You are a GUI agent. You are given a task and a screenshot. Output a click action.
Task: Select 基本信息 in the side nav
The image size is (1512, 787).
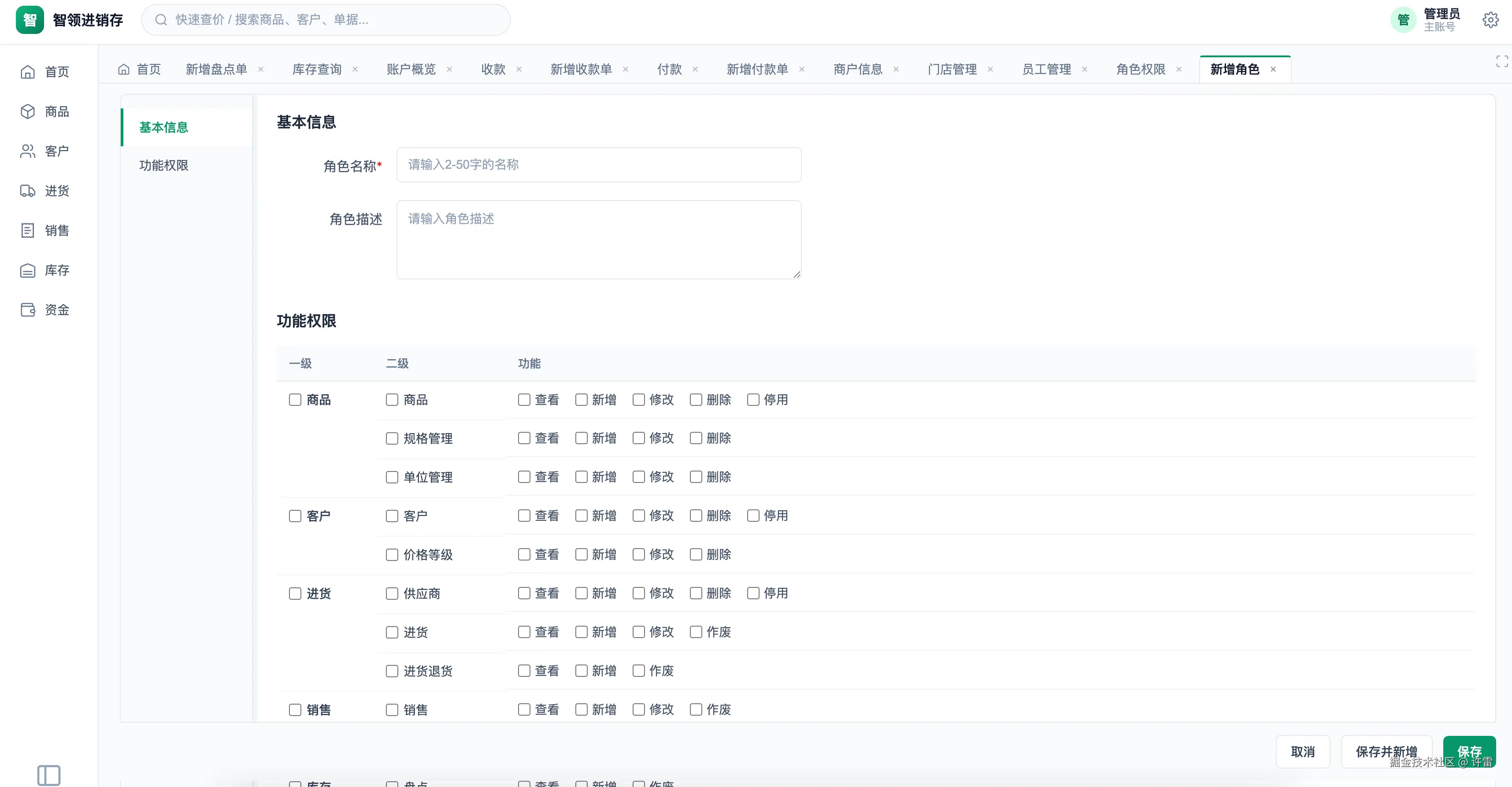point(187,127)
